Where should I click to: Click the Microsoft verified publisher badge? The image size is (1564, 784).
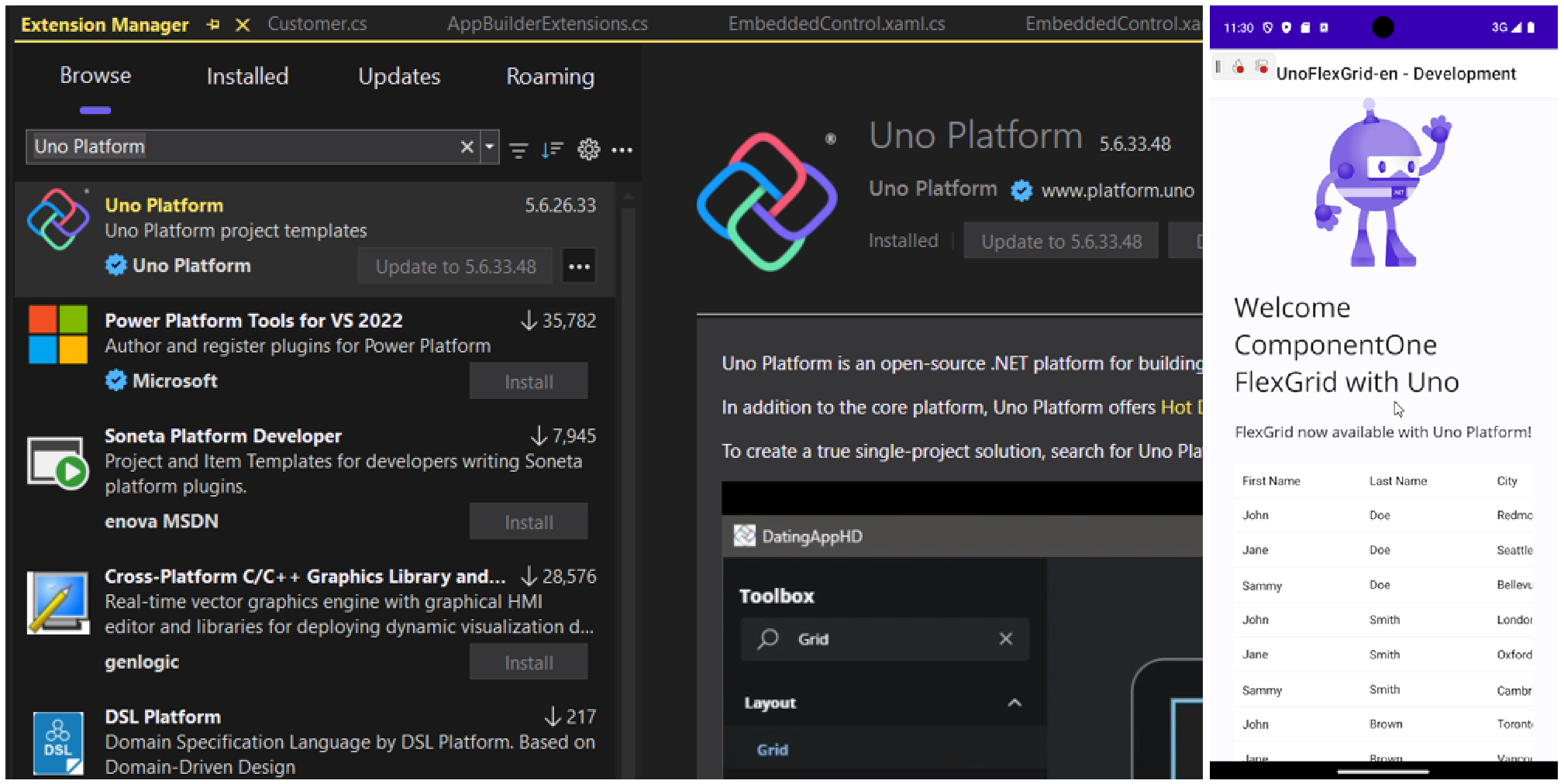[x=115, y=380]
